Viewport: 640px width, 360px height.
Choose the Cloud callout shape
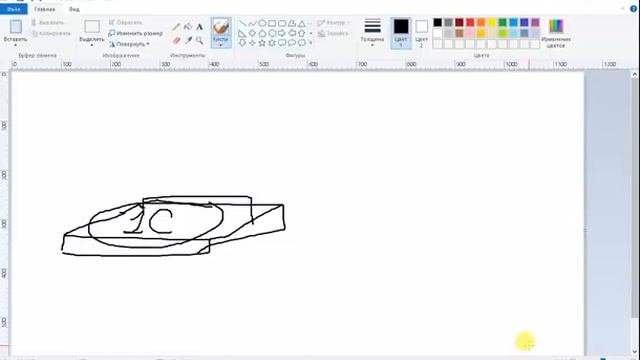301,42
